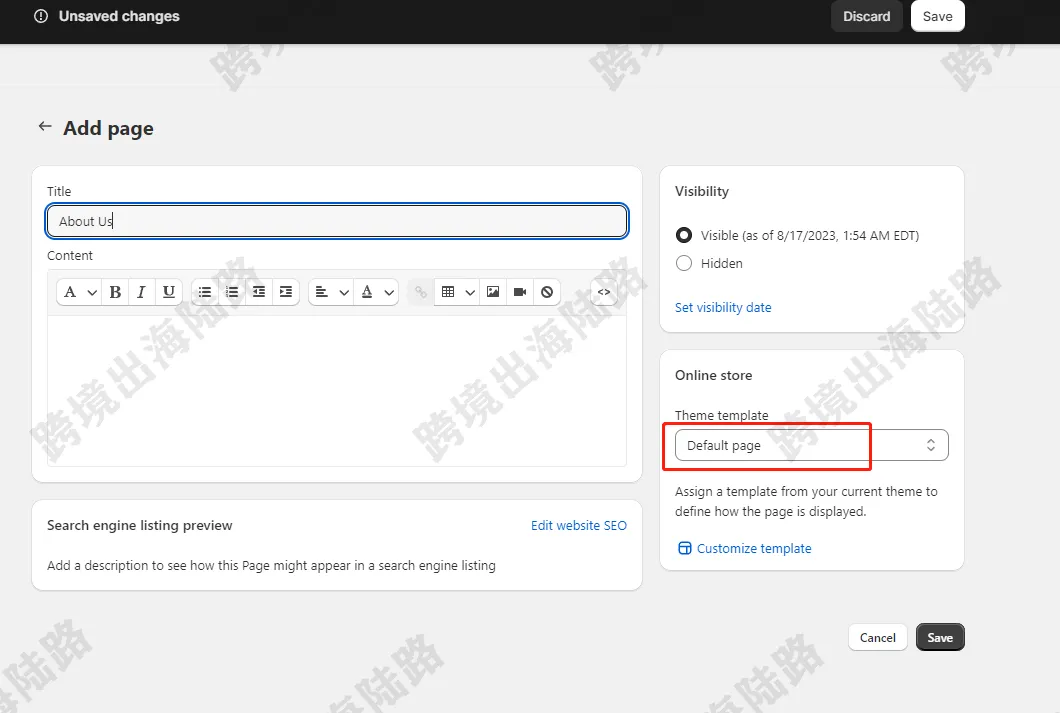
Task: Open the insert table dropdown
Action: 457,292
